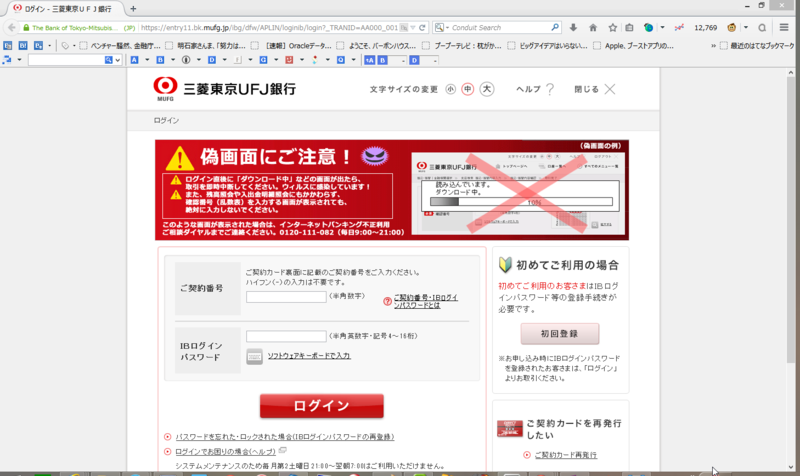
Task: Click the question mark Help icon
Action: (549, 89)
